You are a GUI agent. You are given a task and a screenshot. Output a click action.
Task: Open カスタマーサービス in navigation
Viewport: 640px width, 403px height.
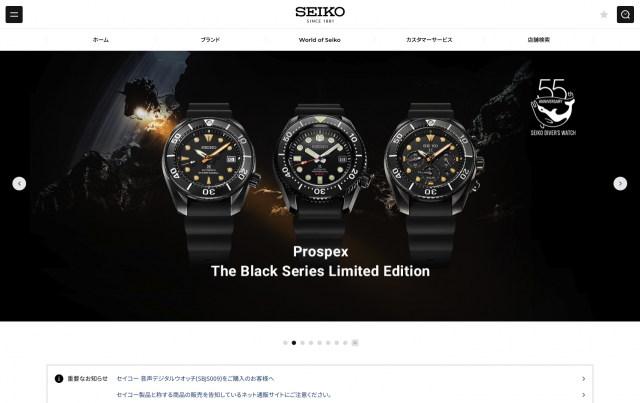click(x=429, y=40)
